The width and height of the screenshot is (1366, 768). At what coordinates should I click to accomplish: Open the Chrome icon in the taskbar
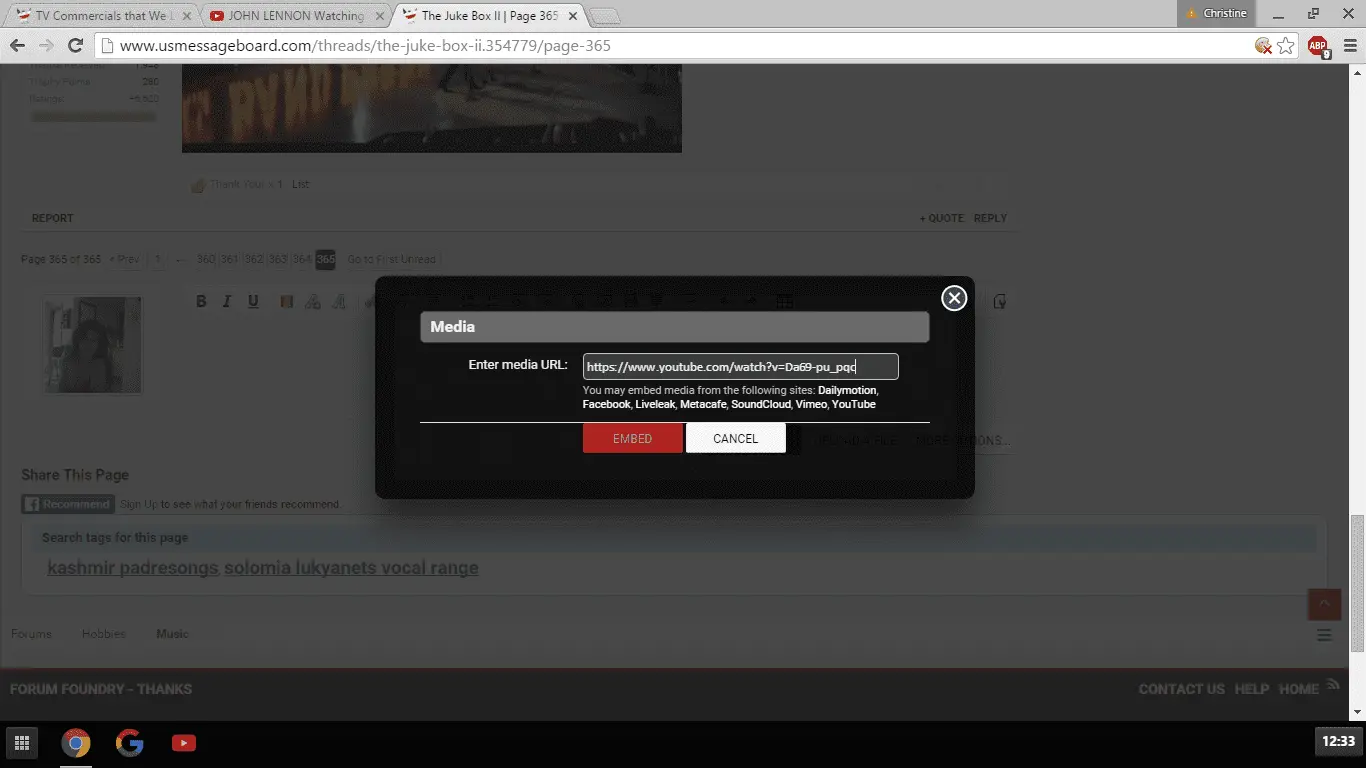click(76, 742)
